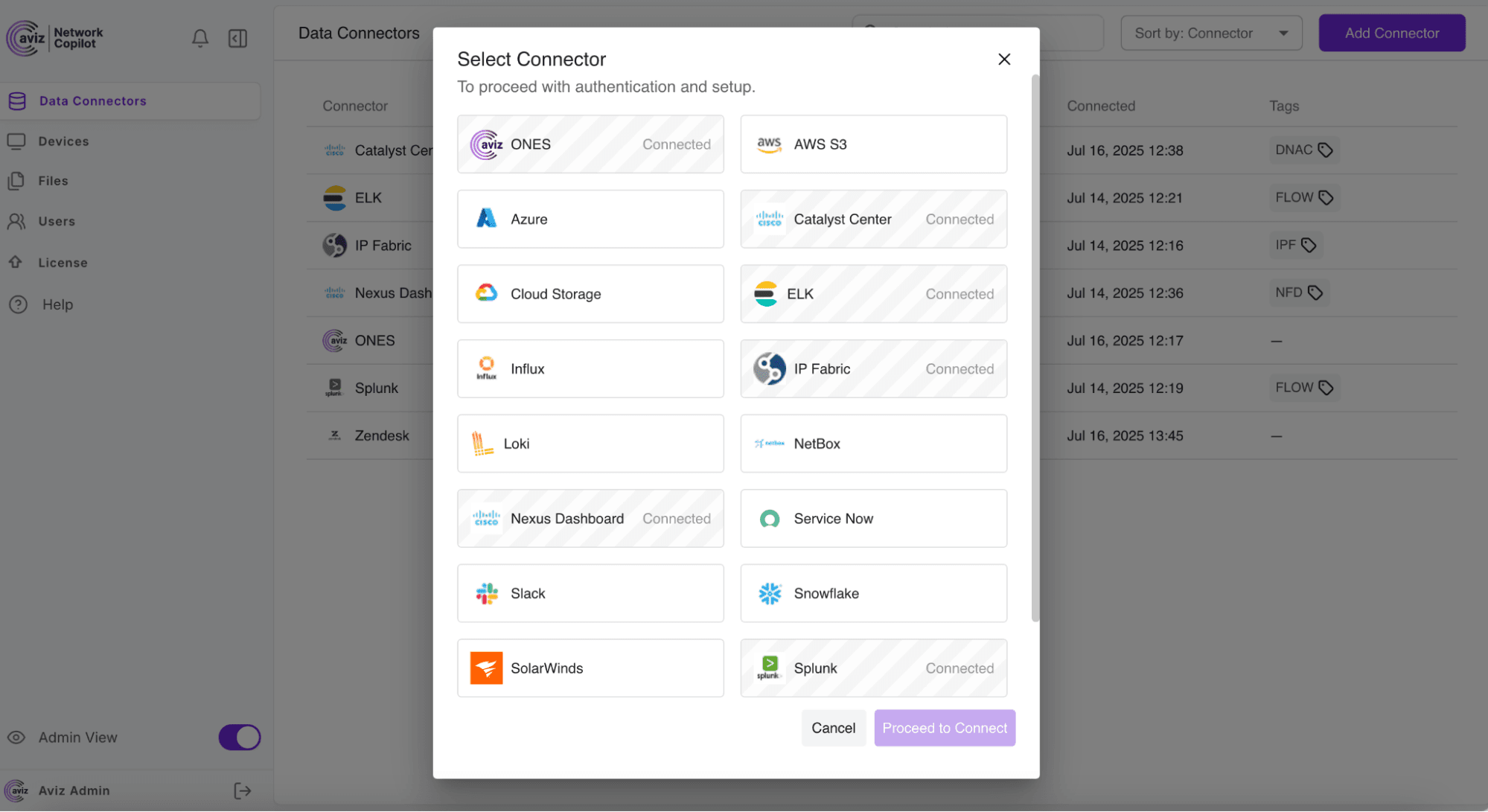This screenshot has height=812, width=1488.
Task: Select the Slack connector
Action: point(590,593)
